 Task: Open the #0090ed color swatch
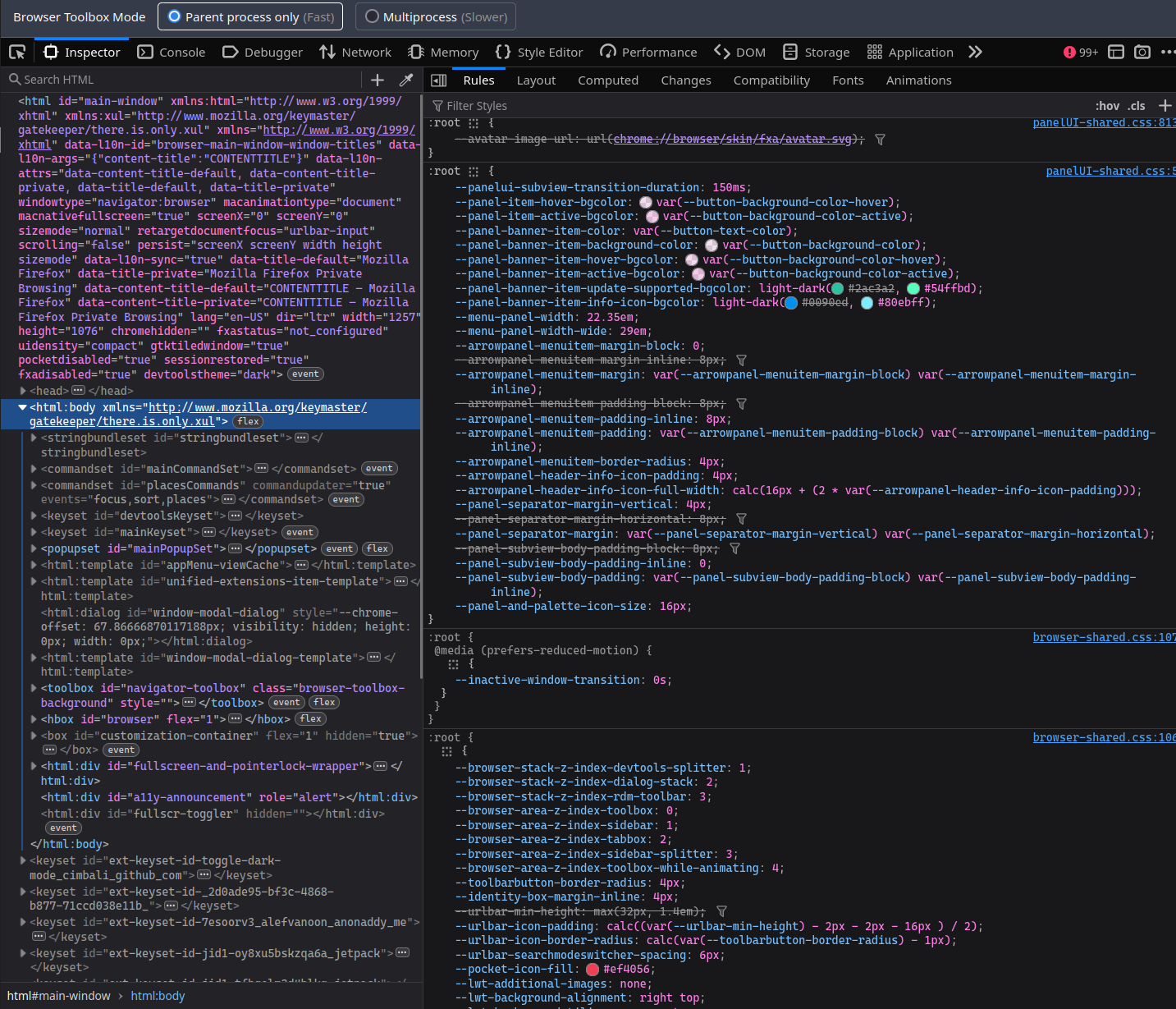[x=791, y=302]
